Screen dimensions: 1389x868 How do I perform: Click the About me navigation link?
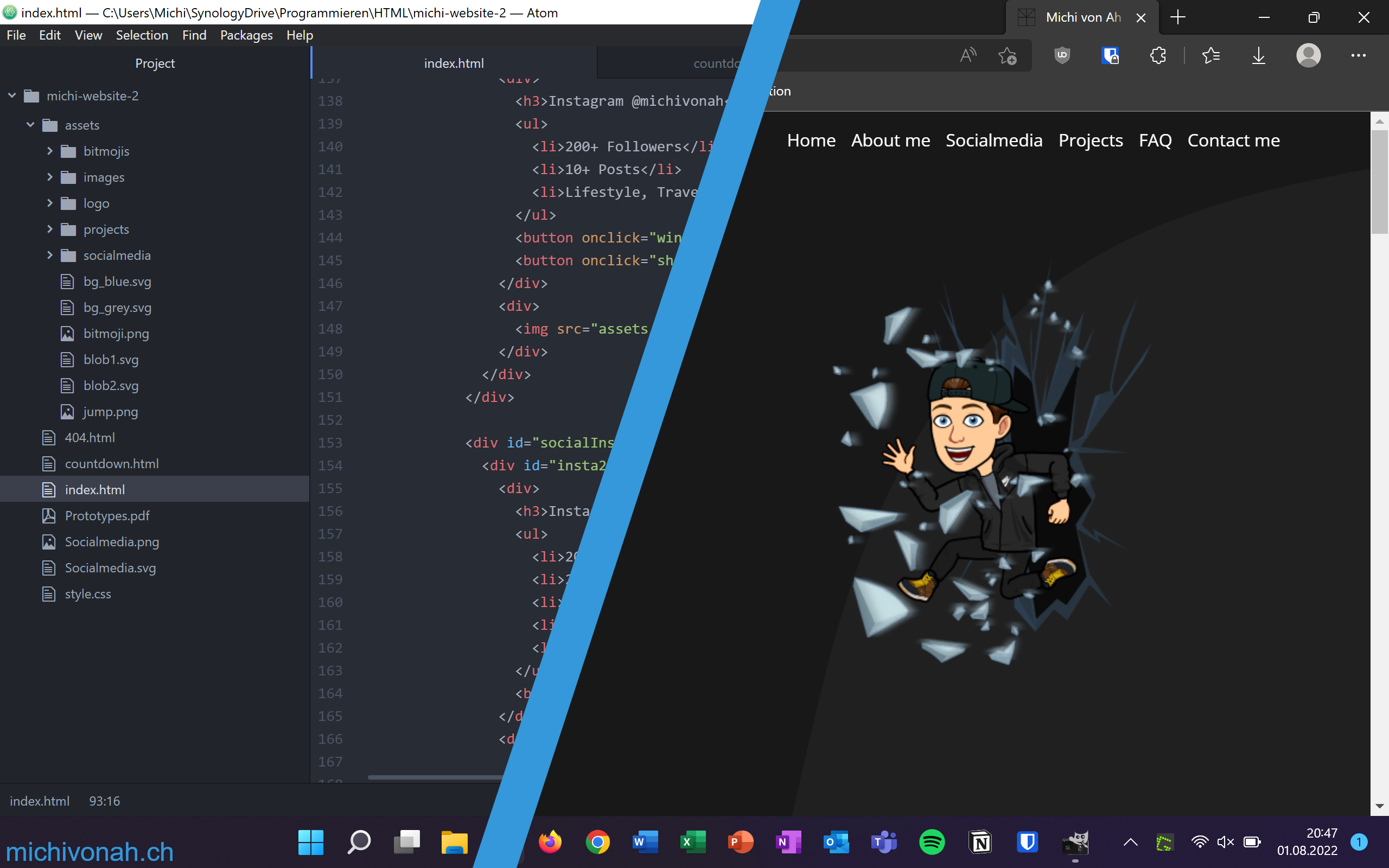point(890,141)
